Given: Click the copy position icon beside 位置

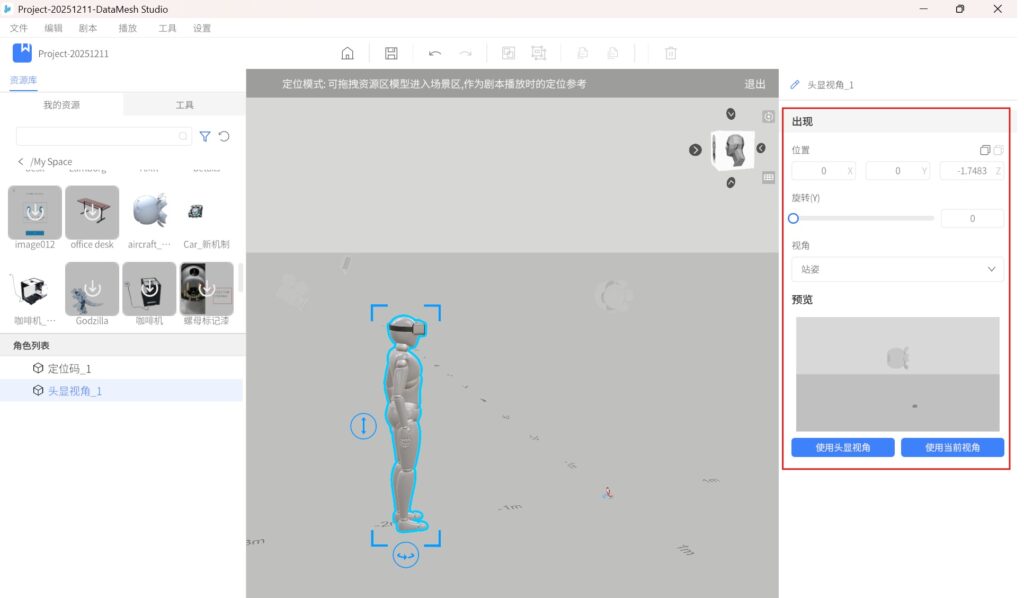Looking at the screenshot, I should 985,150.
